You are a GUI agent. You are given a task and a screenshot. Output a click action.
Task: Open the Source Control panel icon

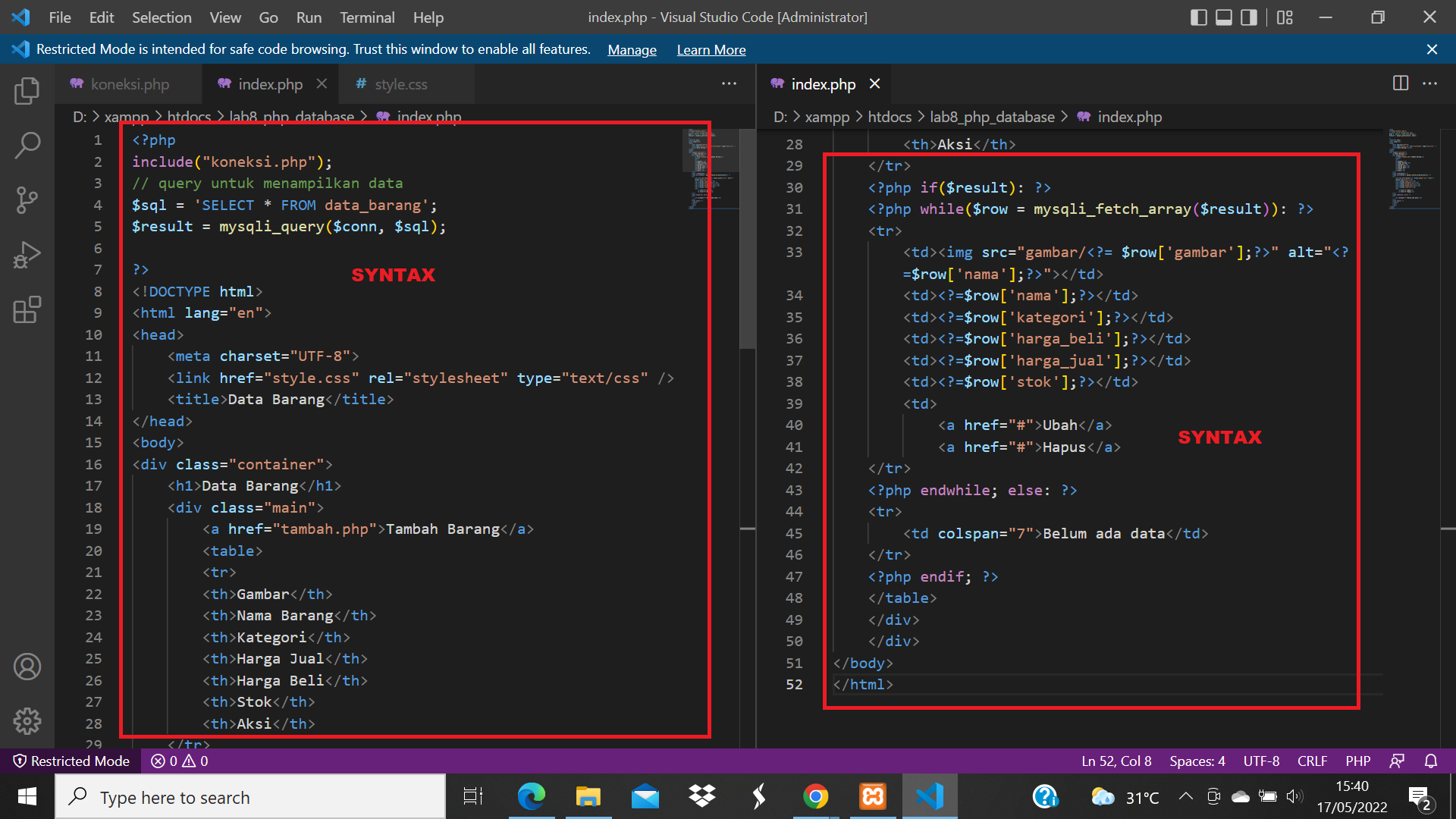tap(27, 200)
